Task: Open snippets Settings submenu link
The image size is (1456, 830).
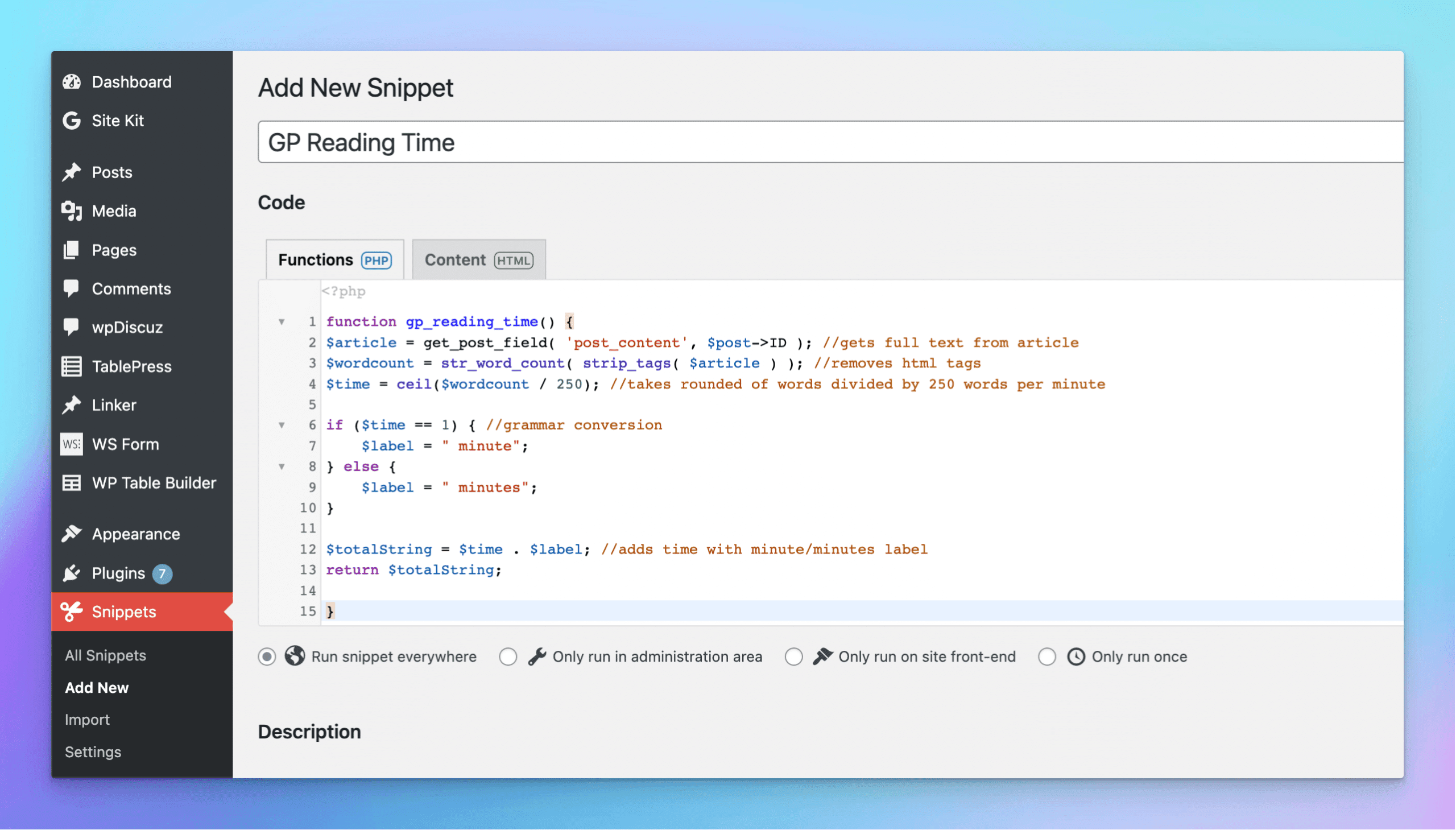Action: click(x=93, y=753)
